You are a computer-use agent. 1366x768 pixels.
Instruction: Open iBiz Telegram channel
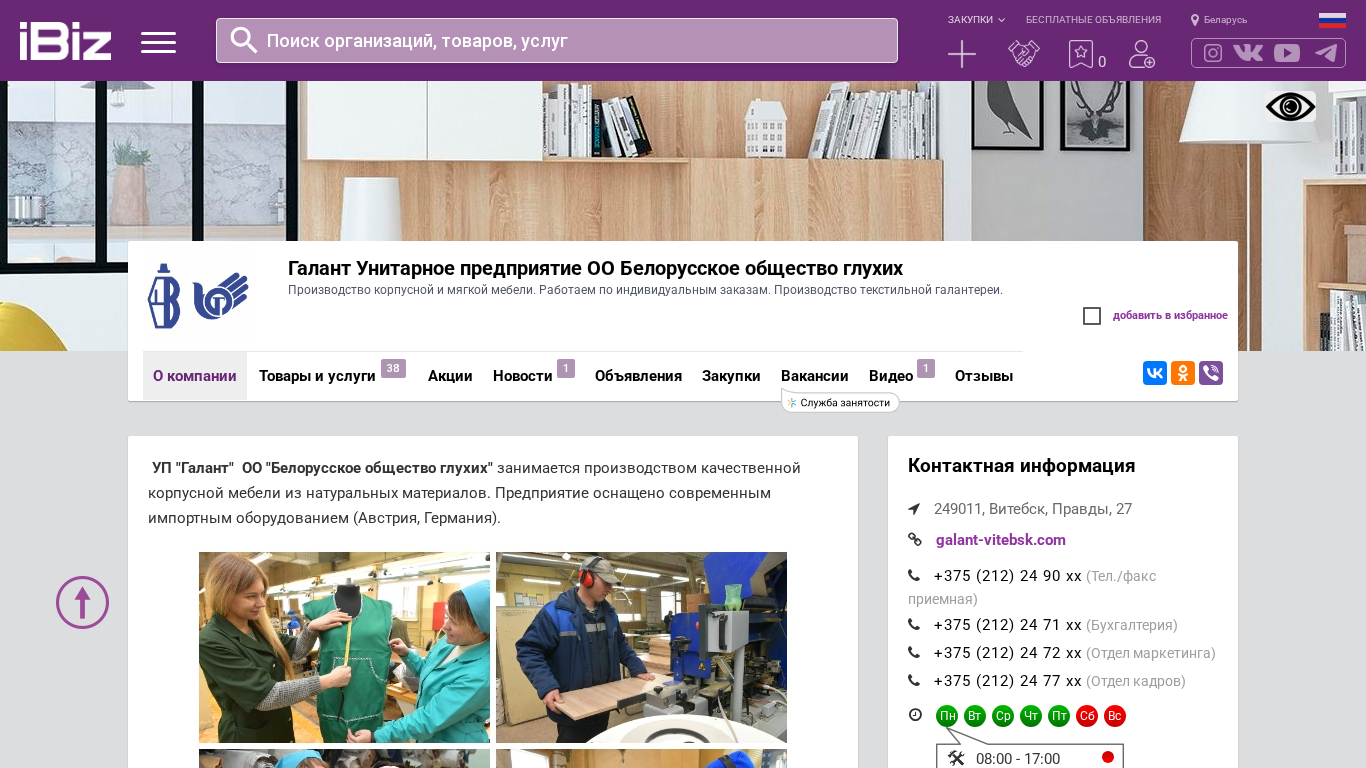pyautogui.click(x=1326, y=53)
